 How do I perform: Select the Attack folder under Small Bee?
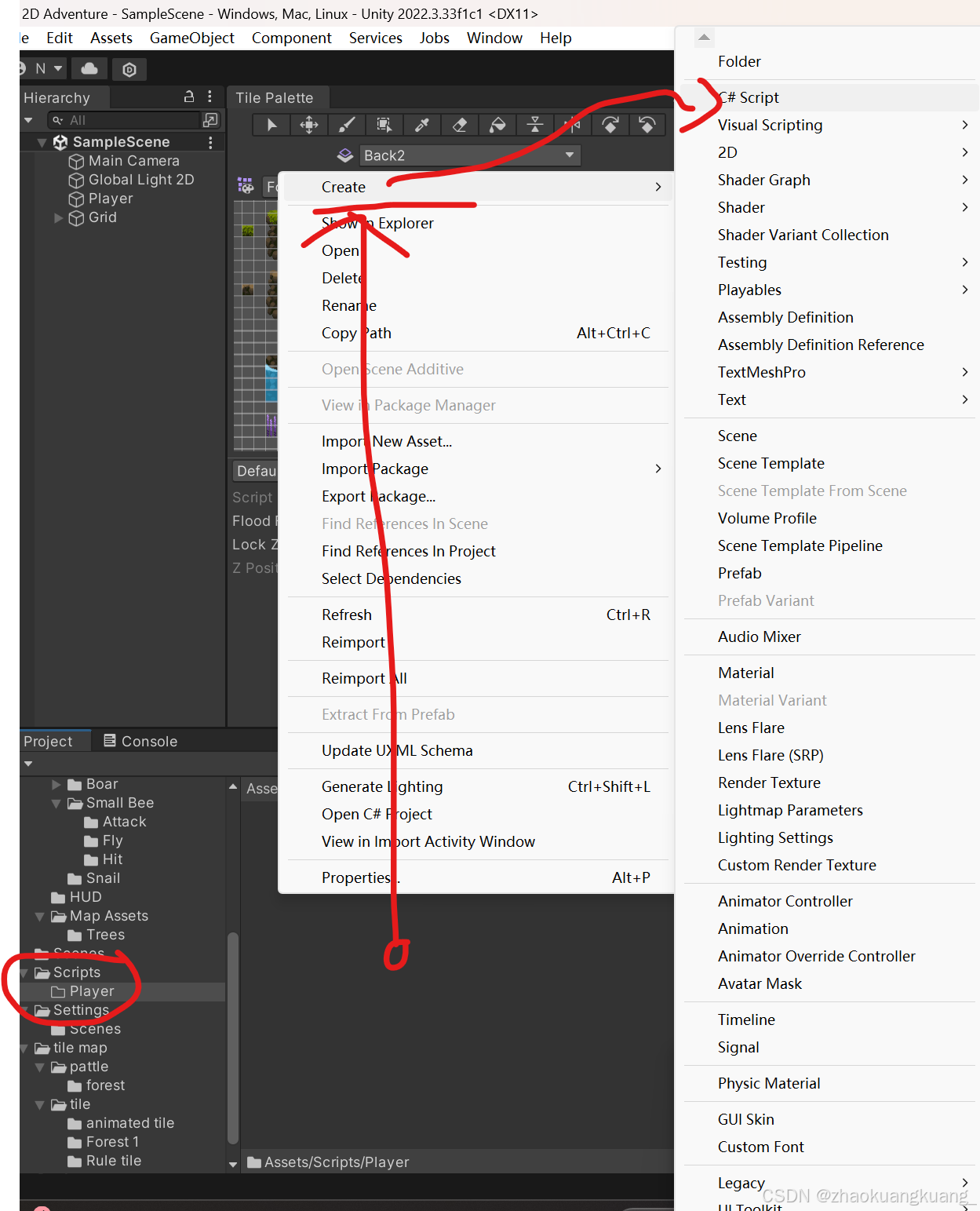pos(115,822)
